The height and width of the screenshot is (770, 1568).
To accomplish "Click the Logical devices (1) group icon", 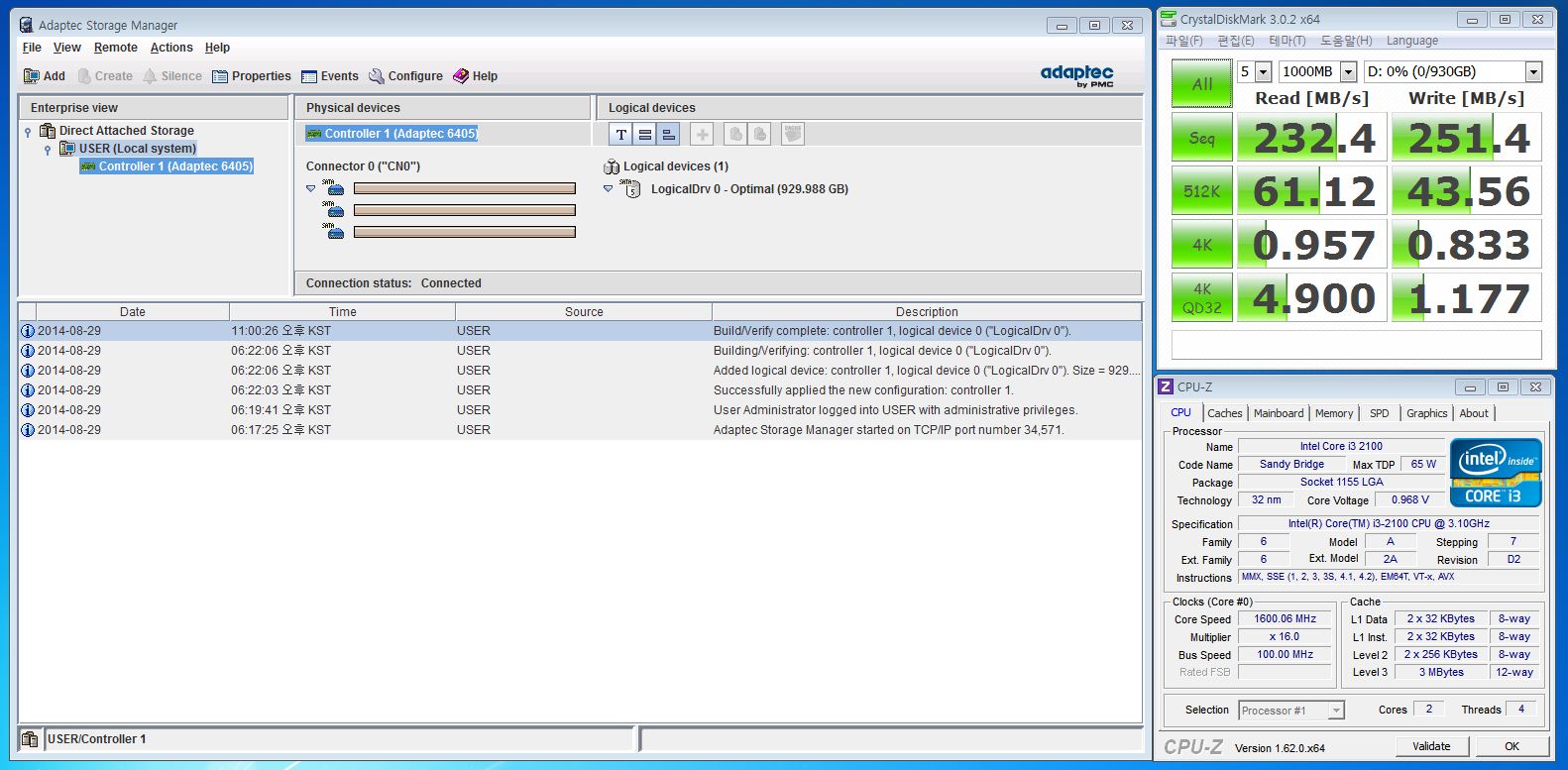I will (x=612, y=166).
